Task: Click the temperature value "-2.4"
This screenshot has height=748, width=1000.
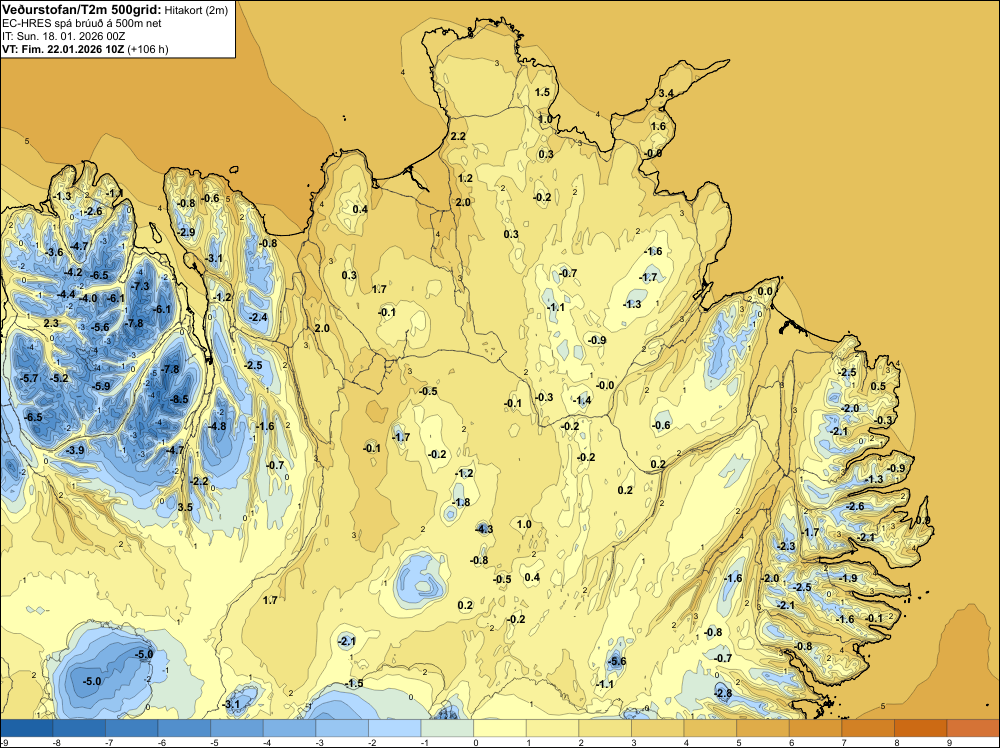Action: click(x=258, y=317)
